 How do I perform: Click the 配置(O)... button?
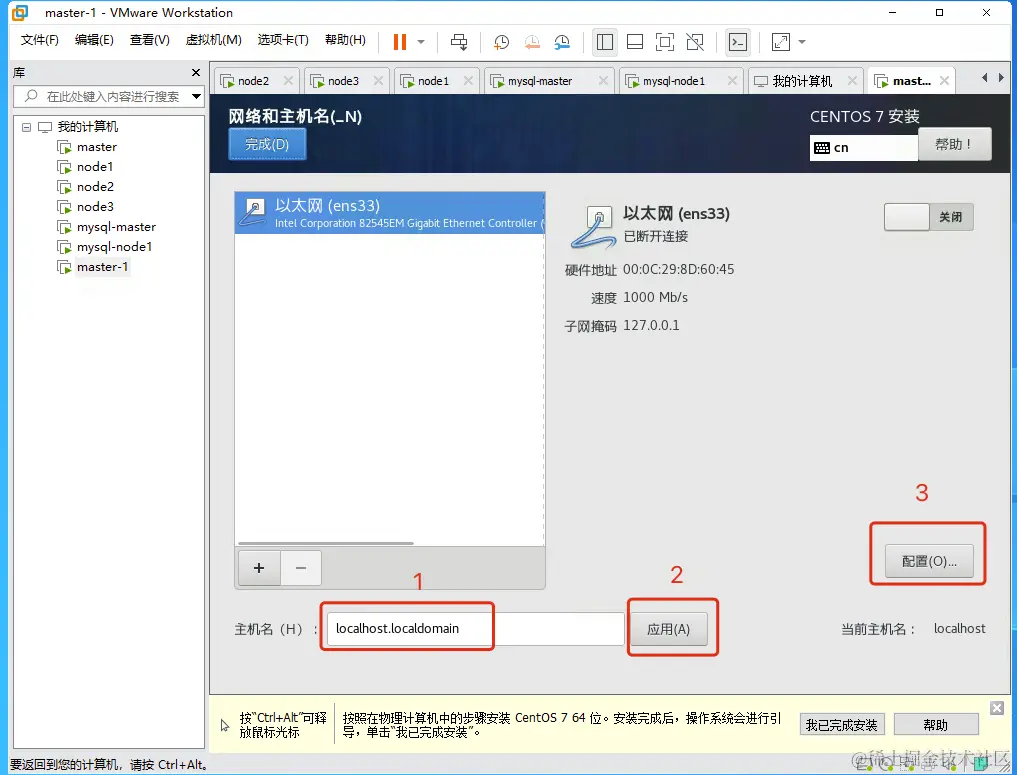click(x=929, y=561)
